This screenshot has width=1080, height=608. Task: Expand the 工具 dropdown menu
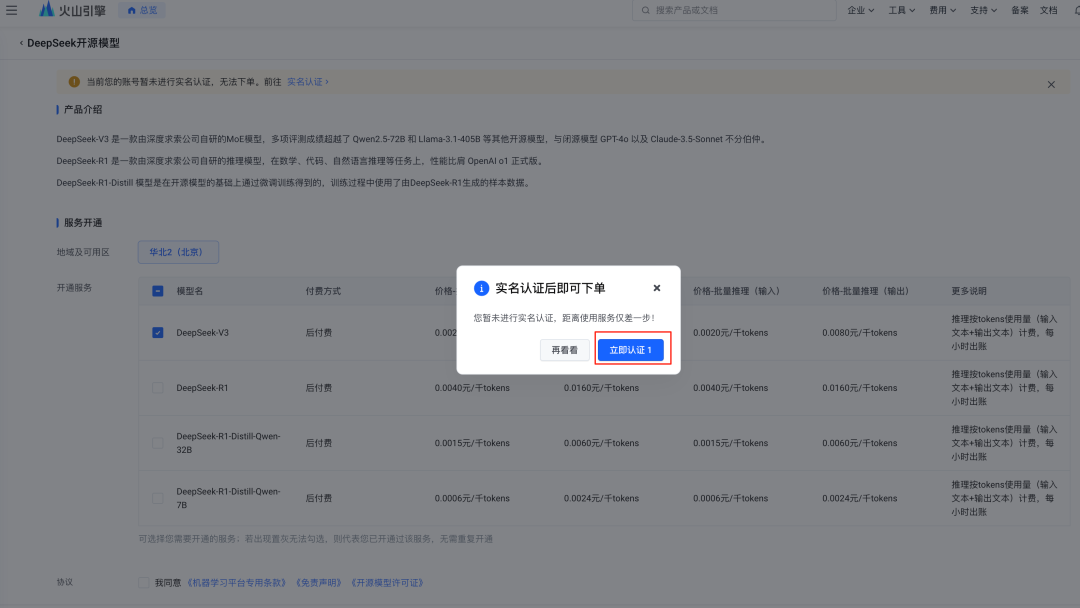point(901,10)
